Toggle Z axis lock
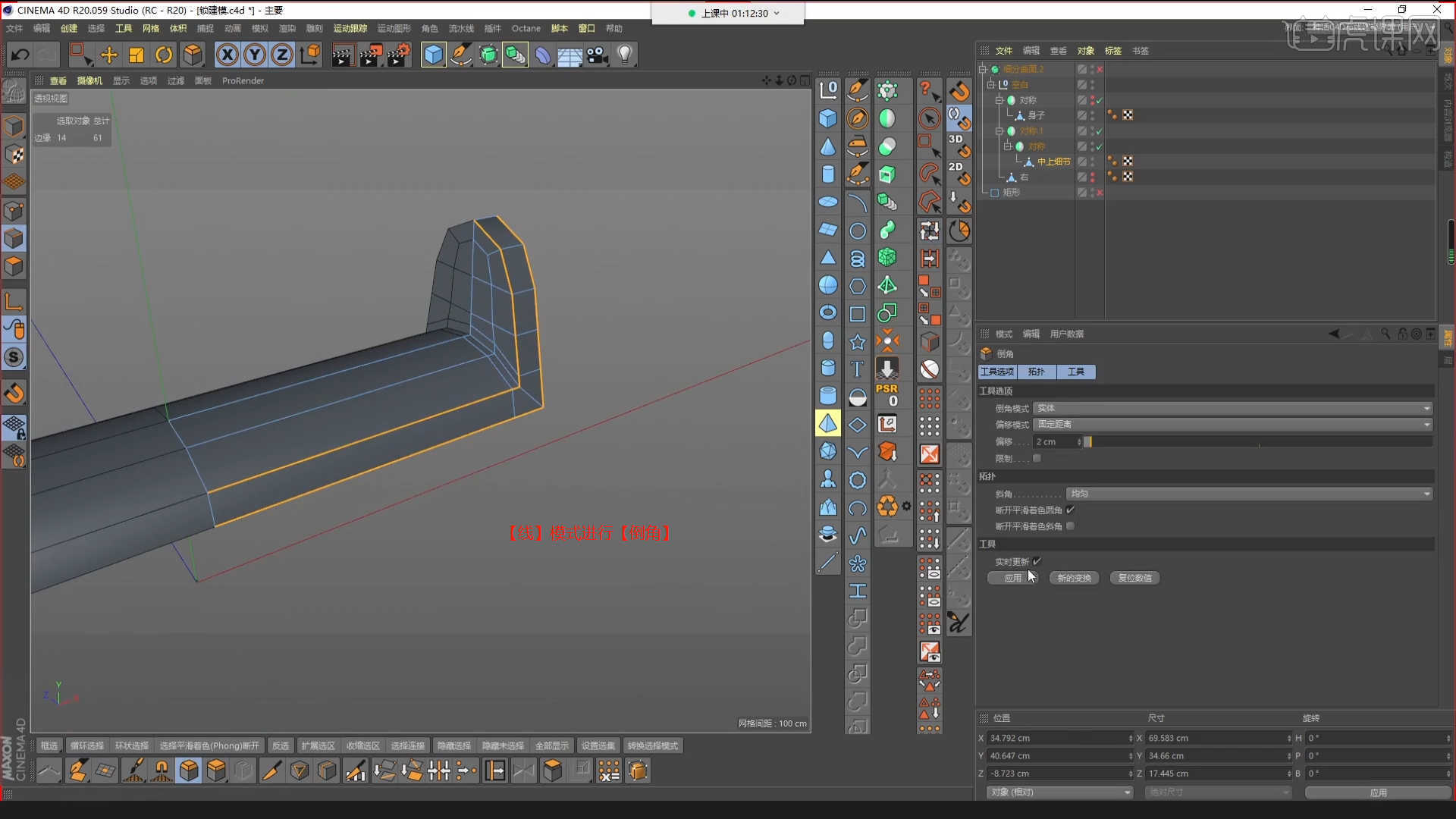This screenshot has height=819, width=1456. click(x=282, y=55)
